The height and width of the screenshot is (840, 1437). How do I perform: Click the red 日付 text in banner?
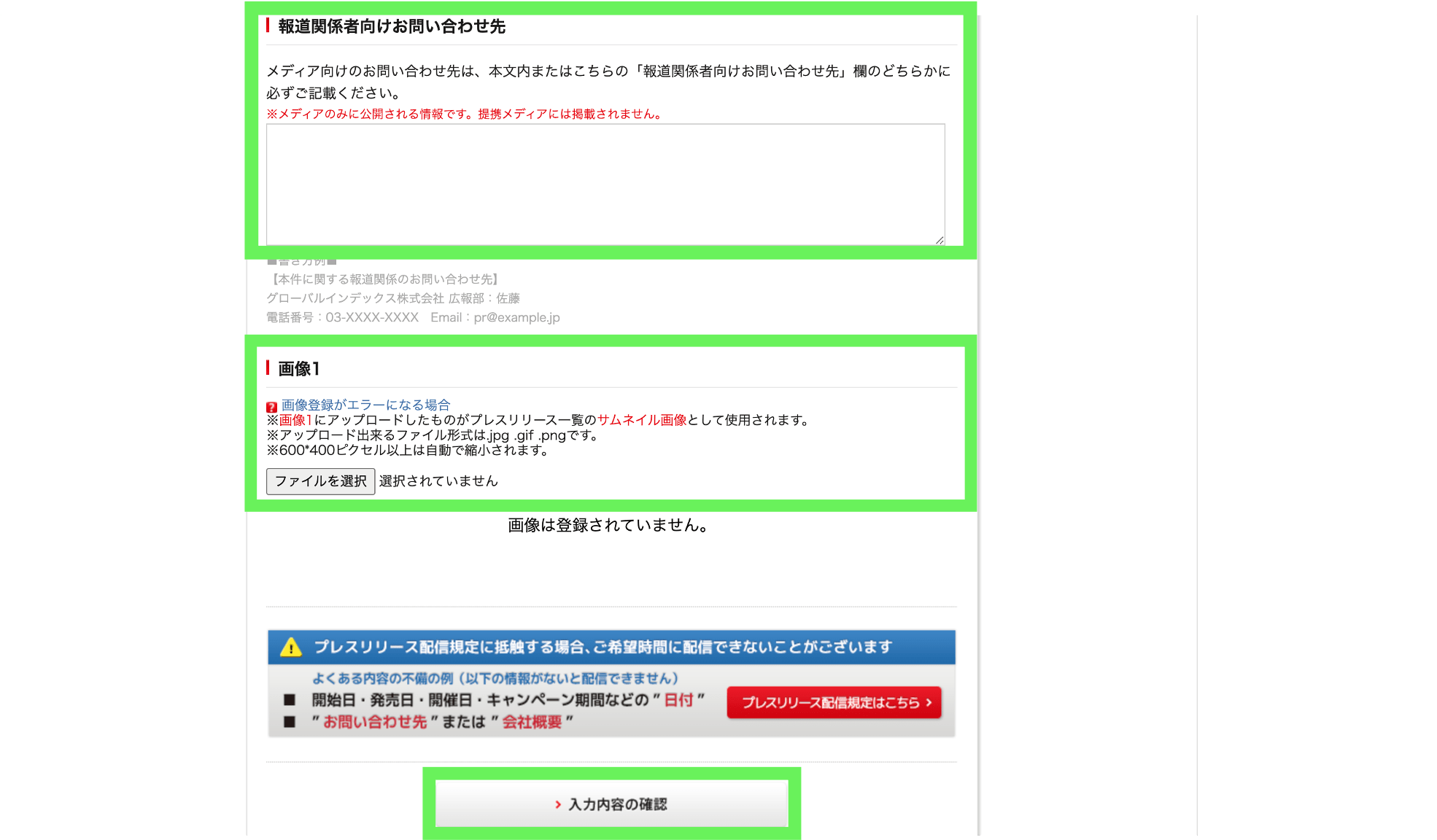pyautogui.click(x=678, y=700)
